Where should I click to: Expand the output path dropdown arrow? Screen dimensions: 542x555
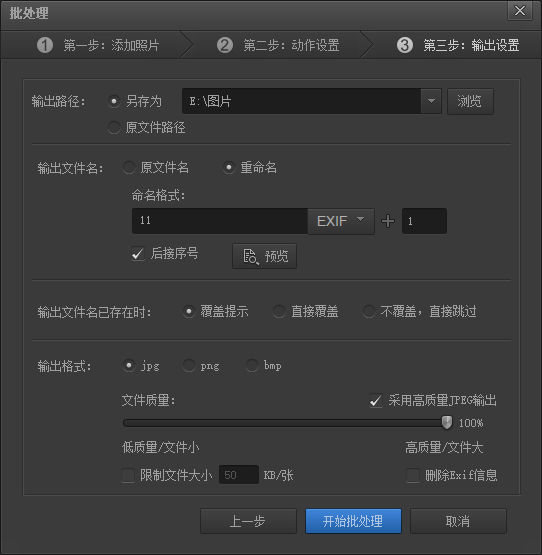(x=431, y=101)
